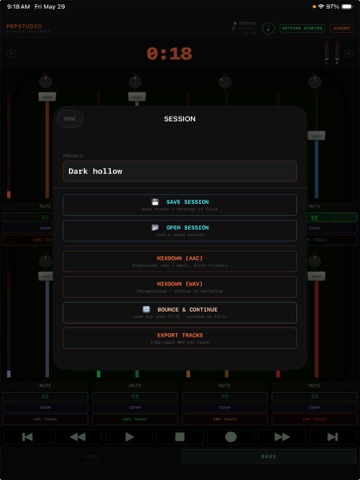Viewport: 360px width, 480px height.
Task: Click the orange top-left track fader handle
Action: coord(47,97)
